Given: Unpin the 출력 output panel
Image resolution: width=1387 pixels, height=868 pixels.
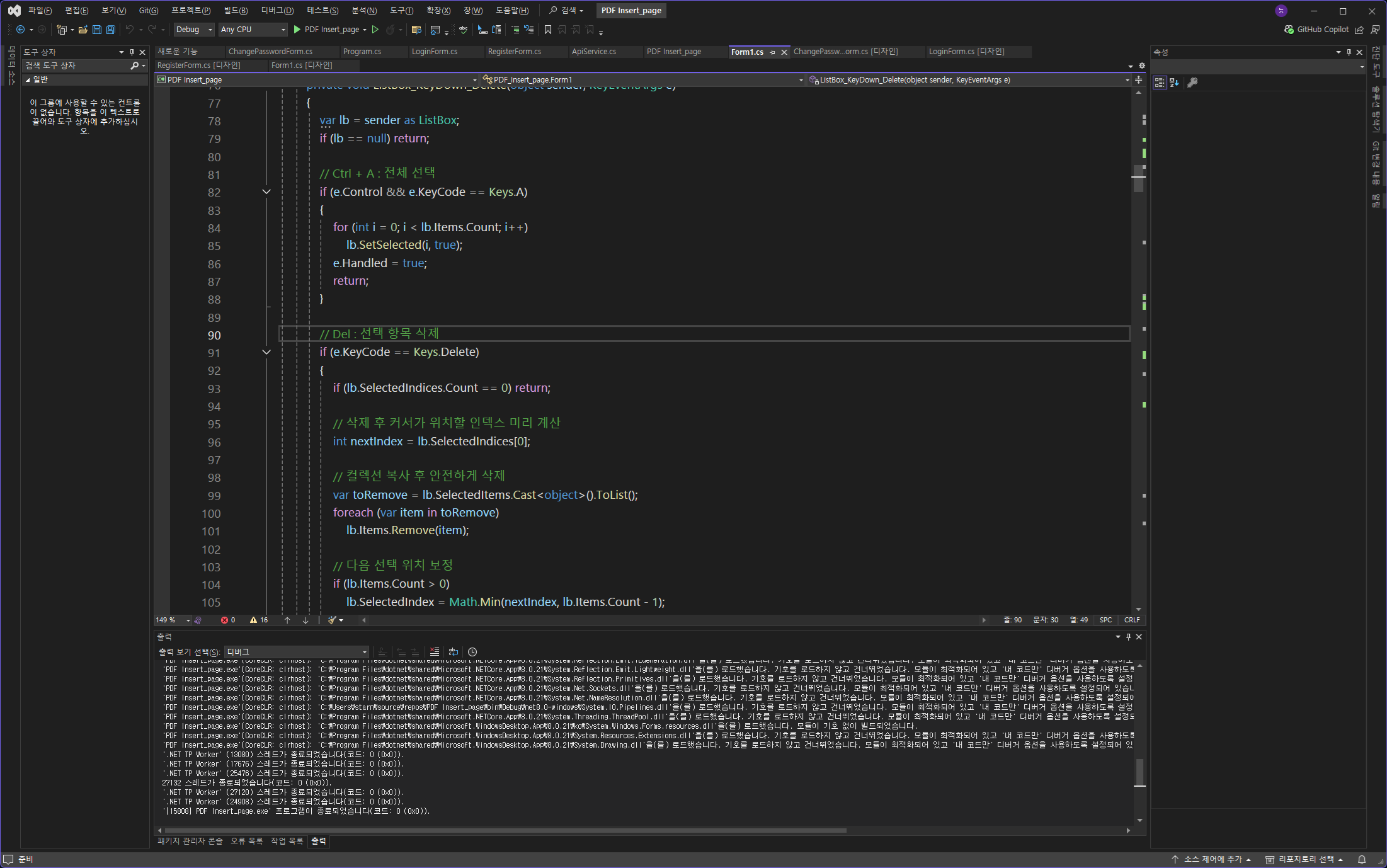Looking at the screenshot, I should pyautogui.click(x=1128, y=637).
